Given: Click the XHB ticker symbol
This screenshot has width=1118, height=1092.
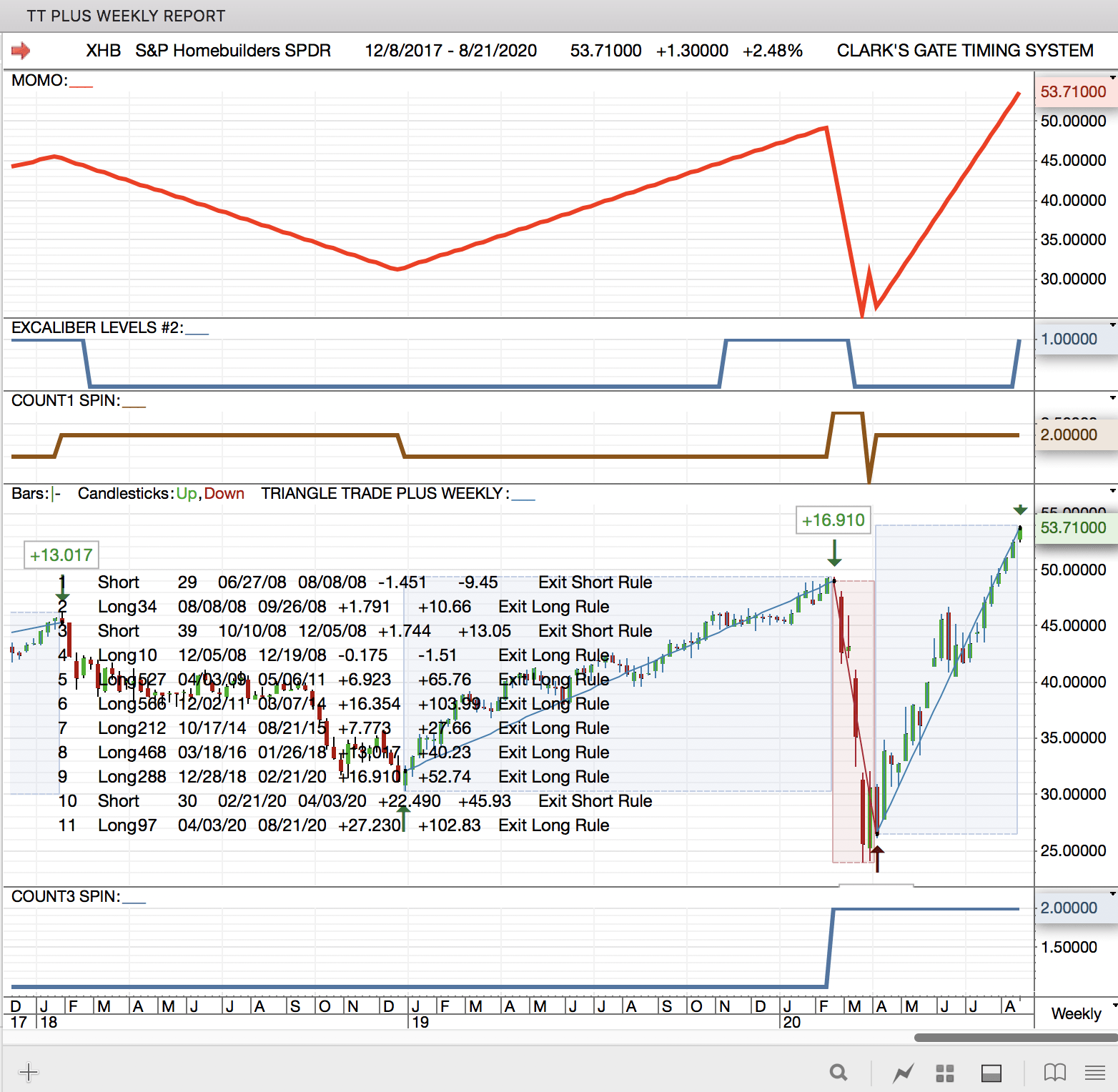Looking at the screenshot, I should click(103, 51).
